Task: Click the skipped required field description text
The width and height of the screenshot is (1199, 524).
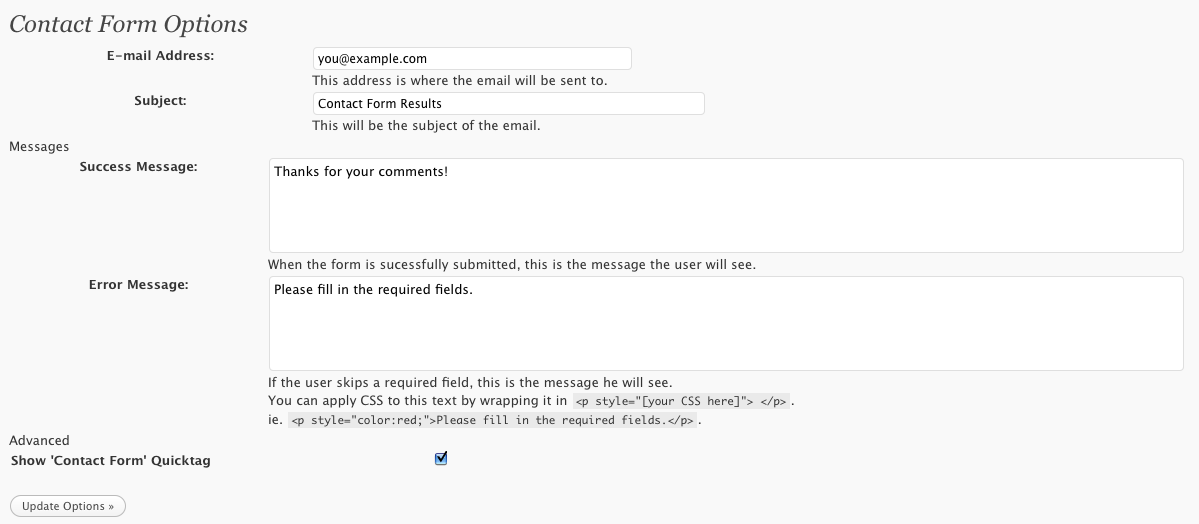Action: click(x=470, y=383)
